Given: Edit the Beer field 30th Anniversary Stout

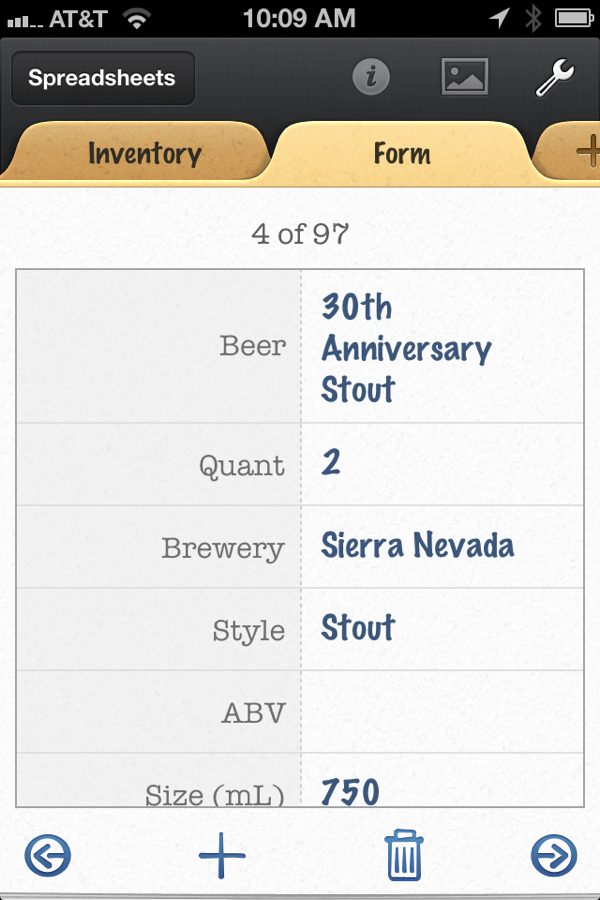Looking at the screenshot, I should [442, 347].
